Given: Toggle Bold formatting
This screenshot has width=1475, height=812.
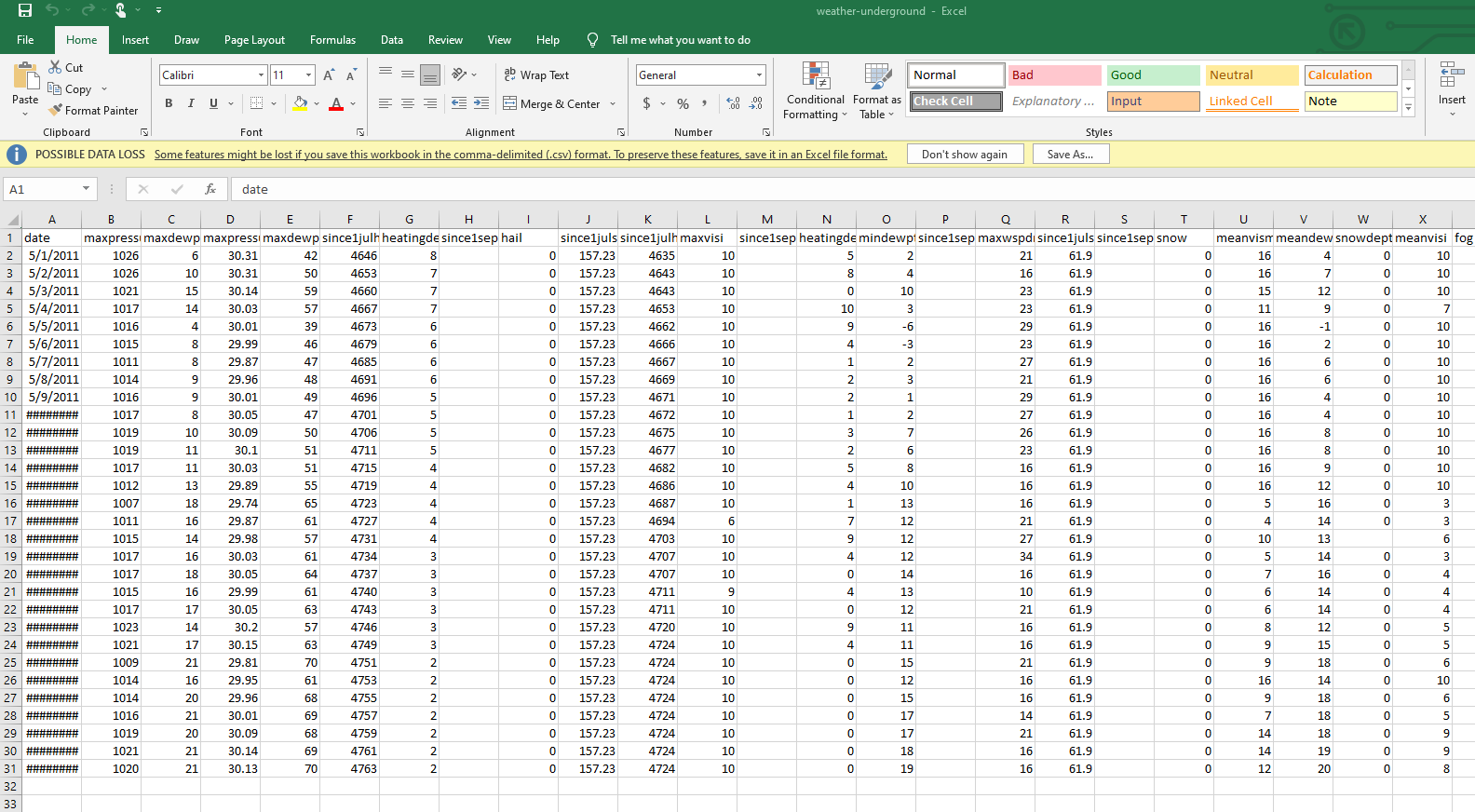Looking at the screenshot, I should [x=169, y=103].
